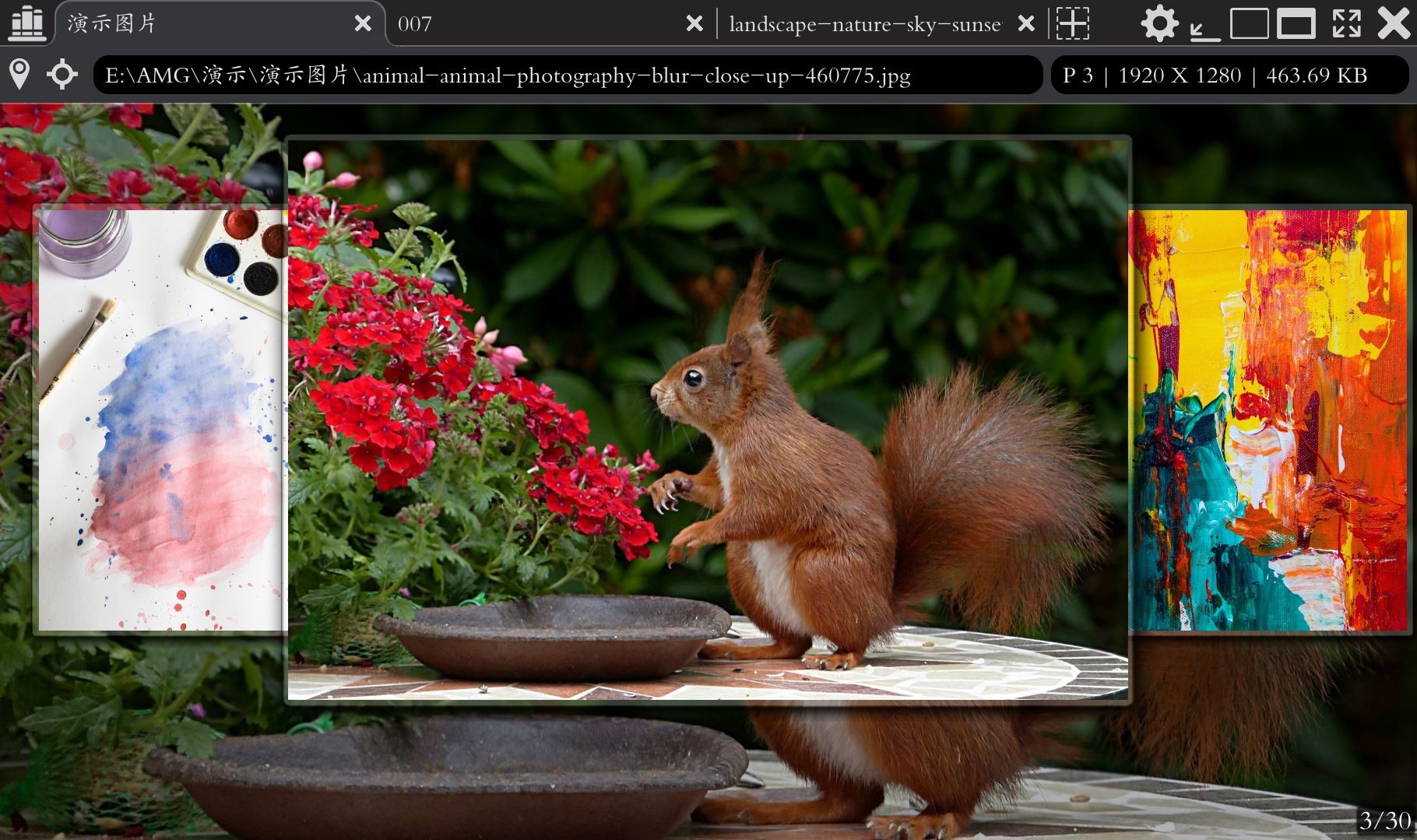Screen dimensions: 1417x840
Task: Switch to the 007 tab
Action: (x=467, y=23)
